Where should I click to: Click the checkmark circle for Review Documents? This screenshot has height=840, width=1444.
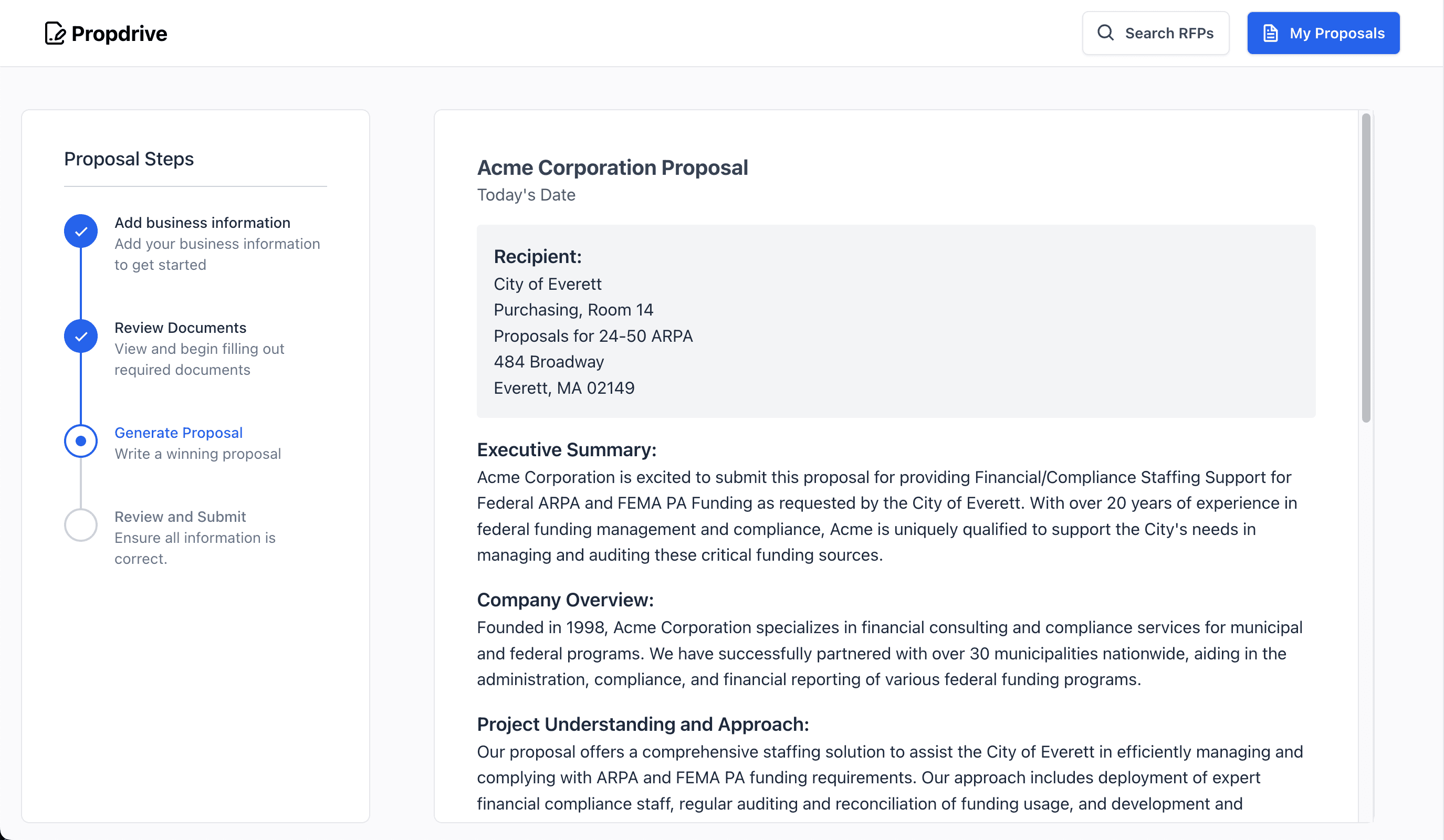(x=81, y=337)
